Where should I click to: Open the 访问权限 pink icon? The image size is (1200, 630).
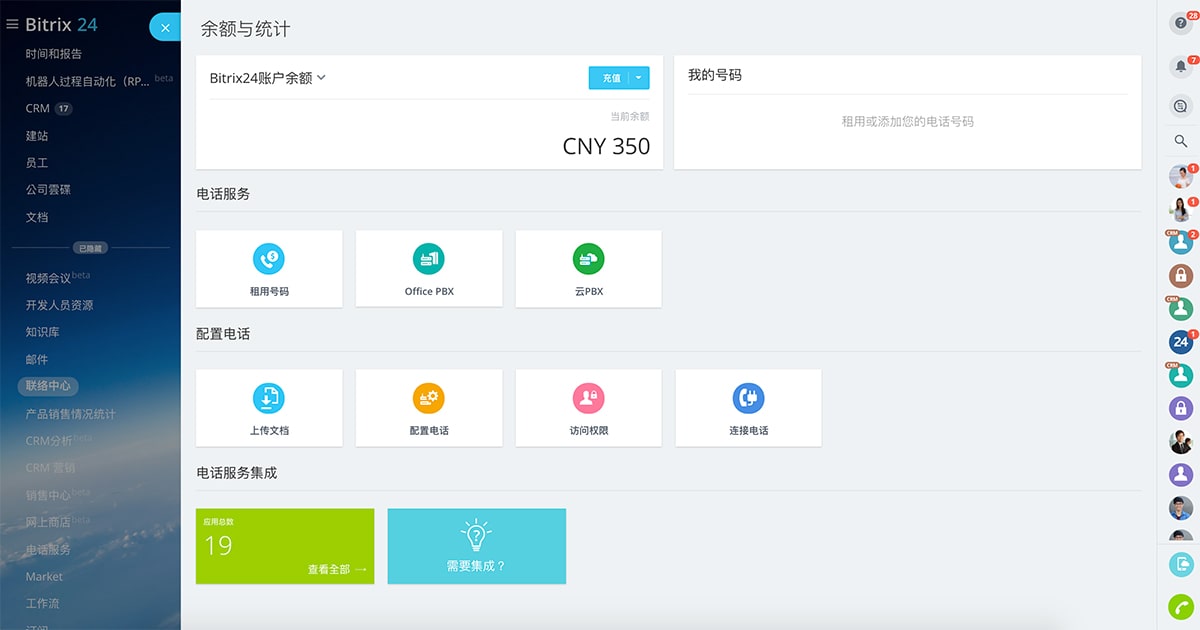point(589,398)
